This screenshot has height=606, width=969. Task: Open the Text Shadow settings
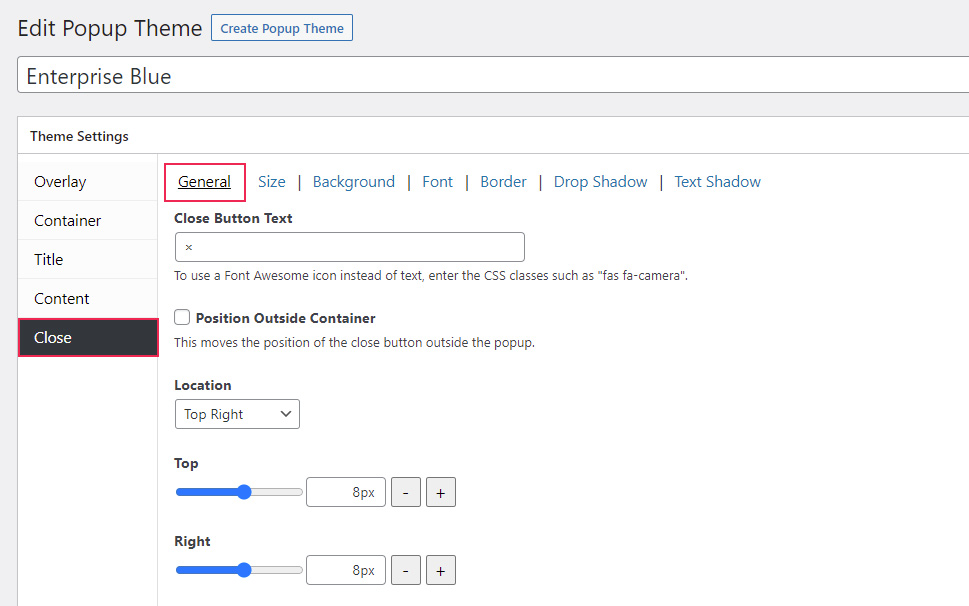pos(717,181)
